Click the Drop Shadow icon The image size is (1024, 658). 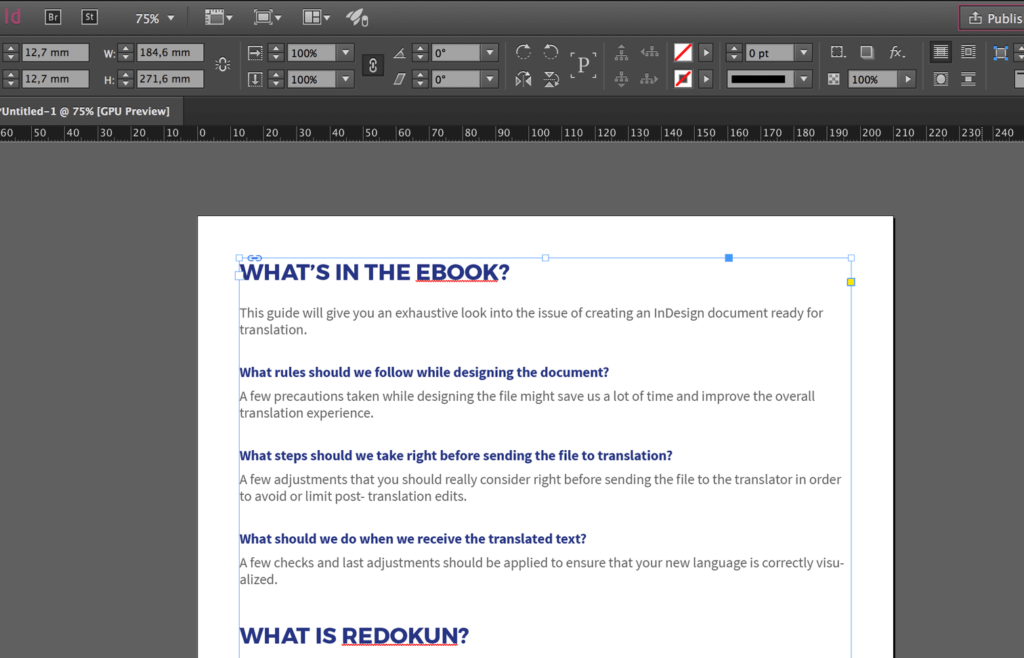tap(867, 52)
